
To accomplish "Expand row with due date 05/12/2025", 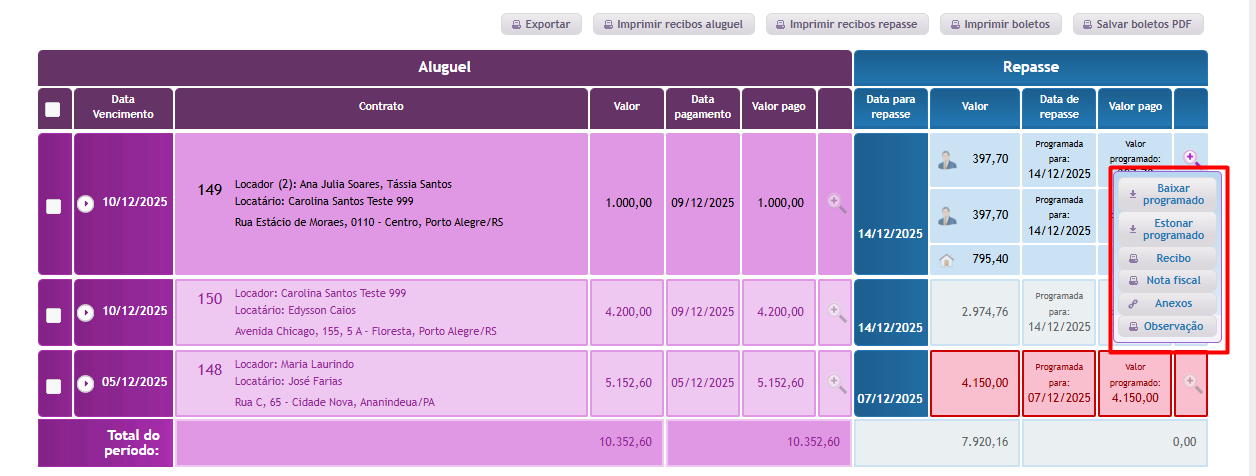I will [86, 383].
